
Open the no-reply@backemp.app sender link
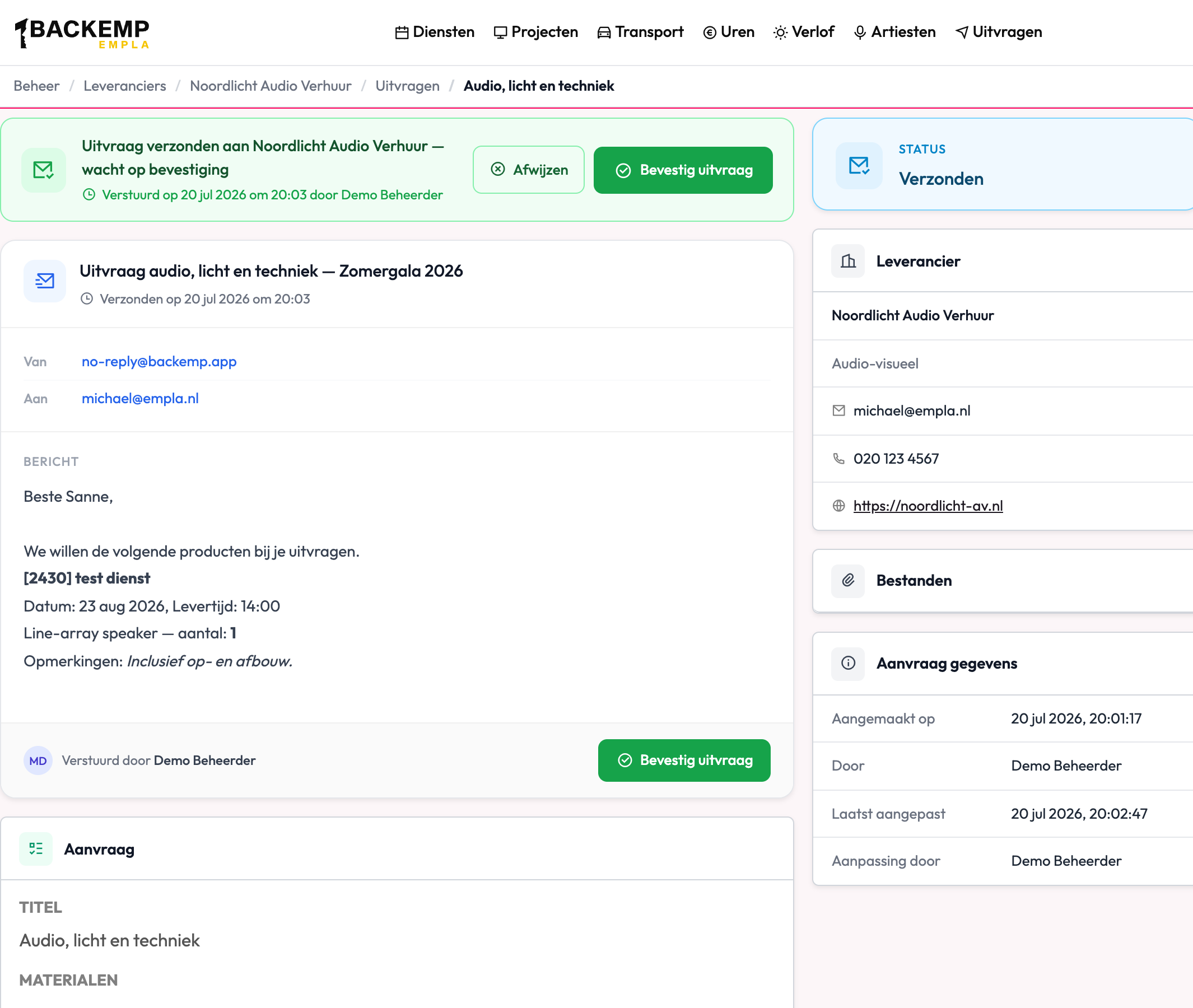coord(159,361)
